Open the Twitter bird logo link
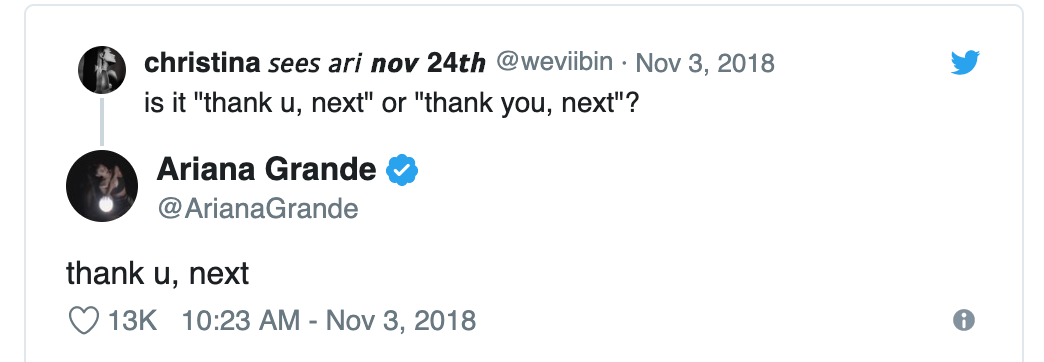Image resolution: width=1044 pixels, height=362 pixels. pos(965,63)
